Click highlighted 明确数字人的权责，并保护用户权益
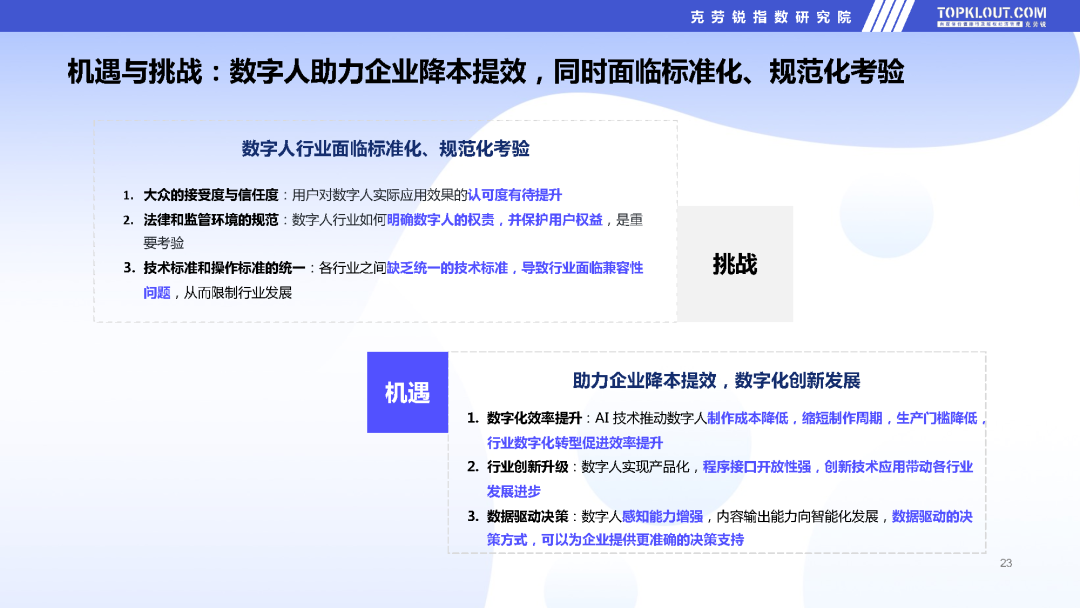Image resolution: width=1080 pixels, height=608 pixels. 495,220
